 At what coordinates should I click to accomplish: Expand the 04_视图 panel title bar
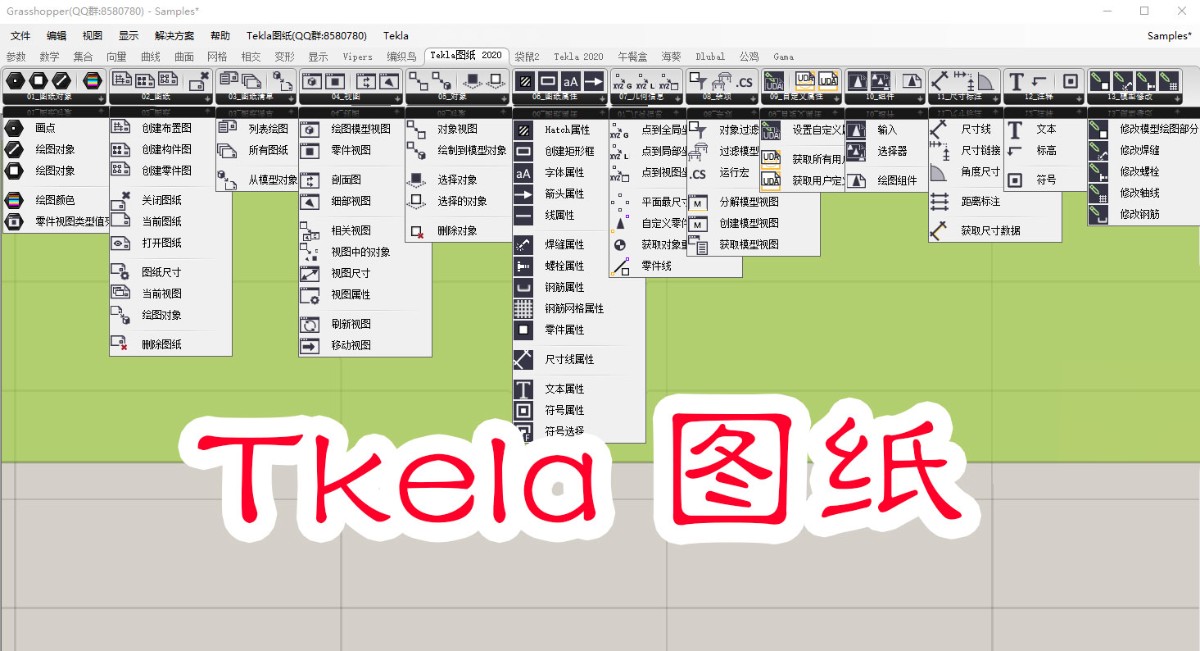pos(350,98)
